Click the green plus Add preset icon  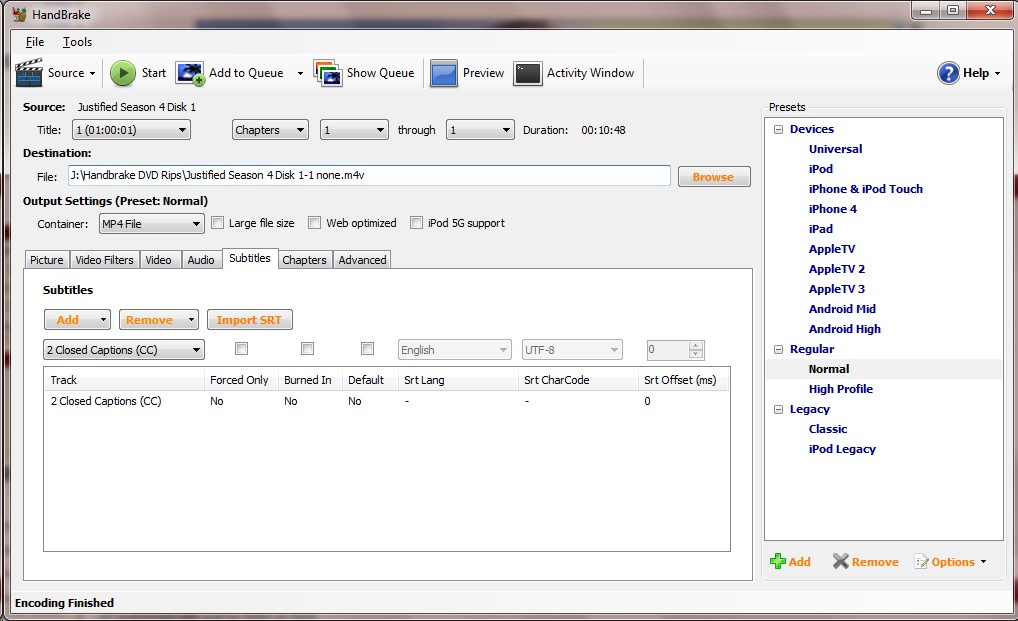point(777,561)
